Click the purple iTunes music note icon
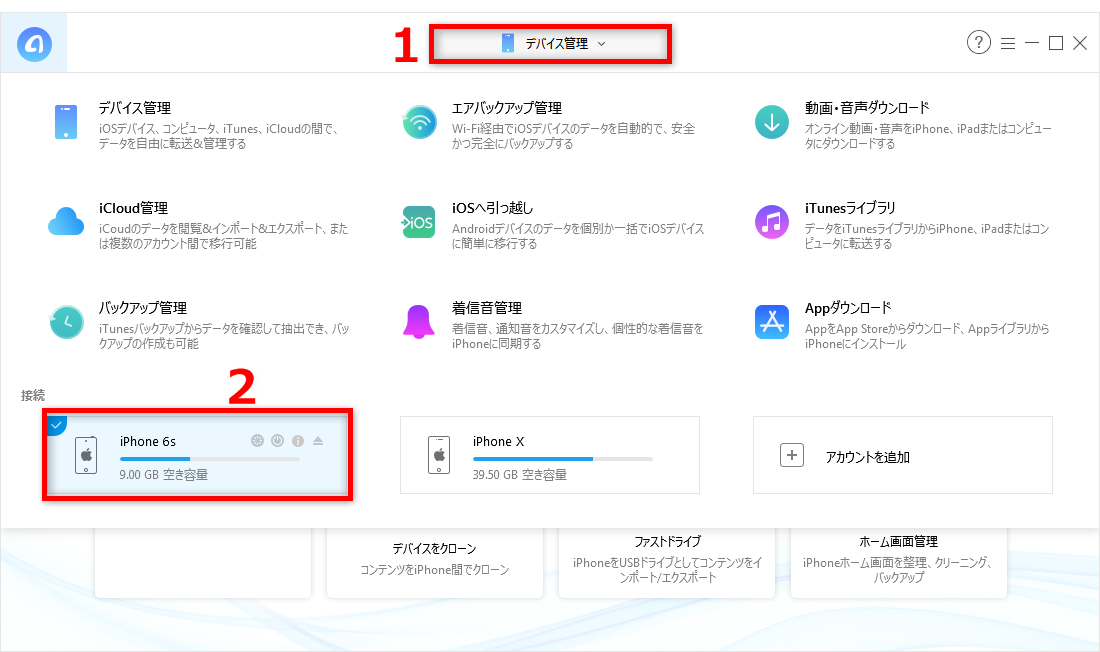Screen dimensions: 1100x652 tap(772, 222)
